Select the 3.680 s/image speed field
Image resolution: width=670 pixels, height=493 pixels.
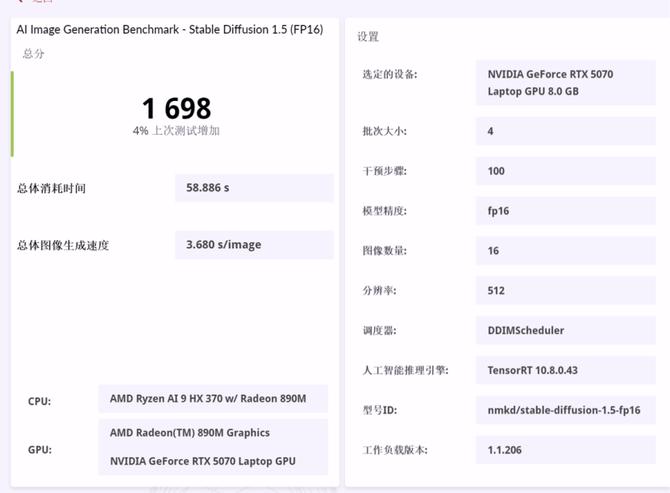[254, 245]
